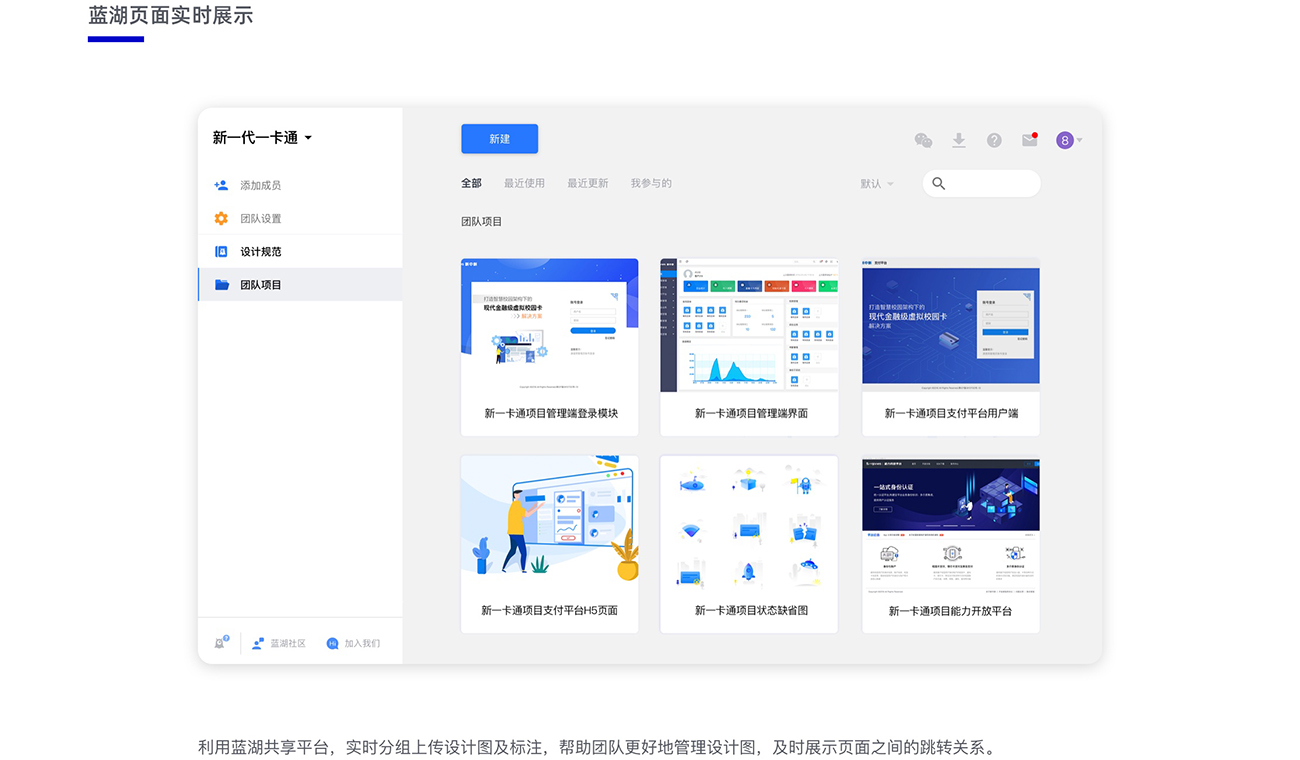Image resolution: width=1300 pixels, height=760 pixels.
Task: Click the 设计规范 book icon
Action: pos(221,252)
